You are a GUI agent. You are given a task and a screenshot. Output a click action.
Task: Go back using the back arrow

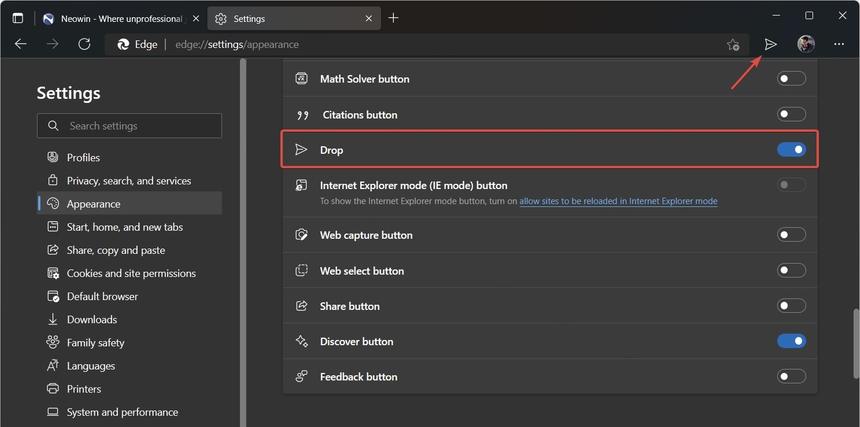tap(21, 44)
